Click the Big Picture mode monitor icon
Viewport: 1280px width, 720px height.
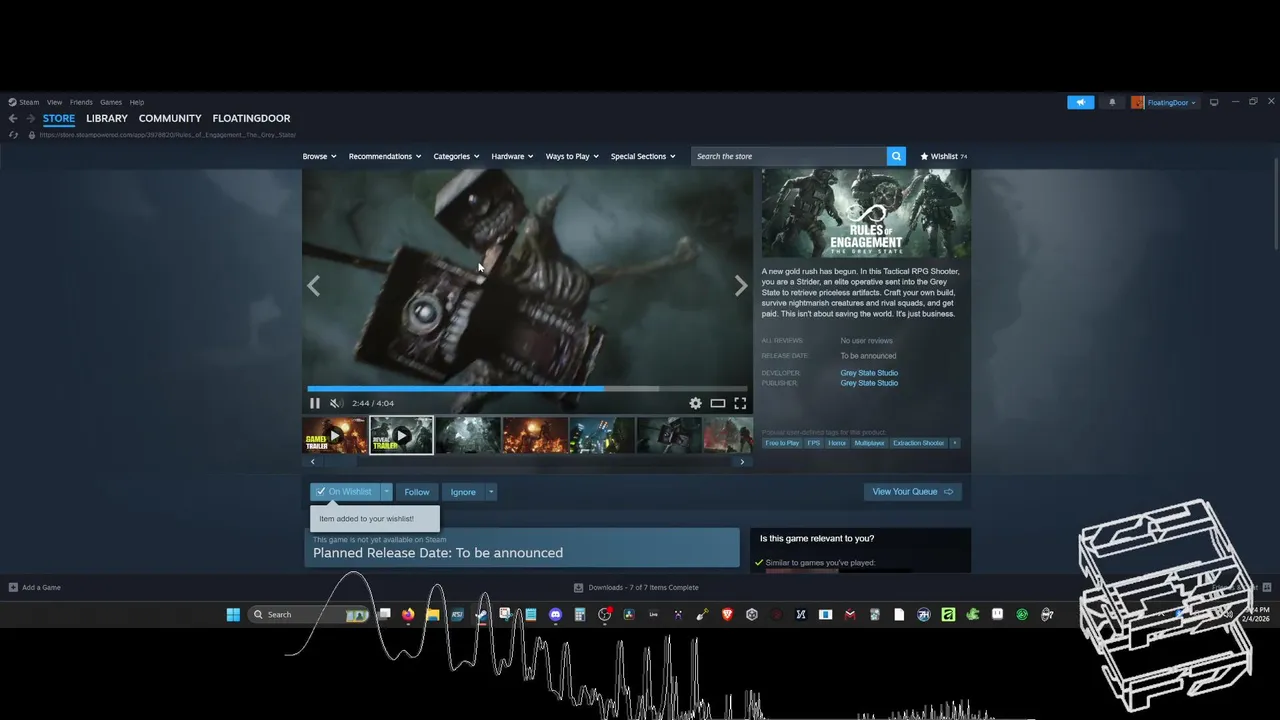[1214, 102]
